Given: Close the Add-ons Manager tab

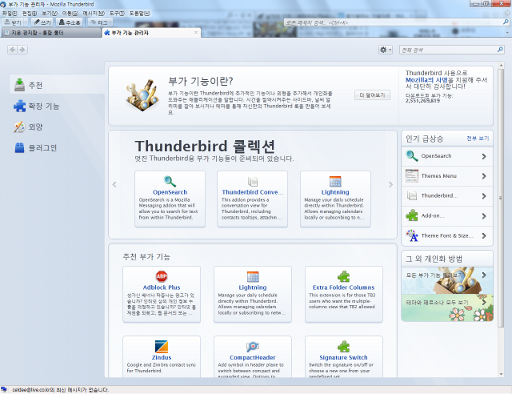Looking at the screenshot, I should [196, 32].
